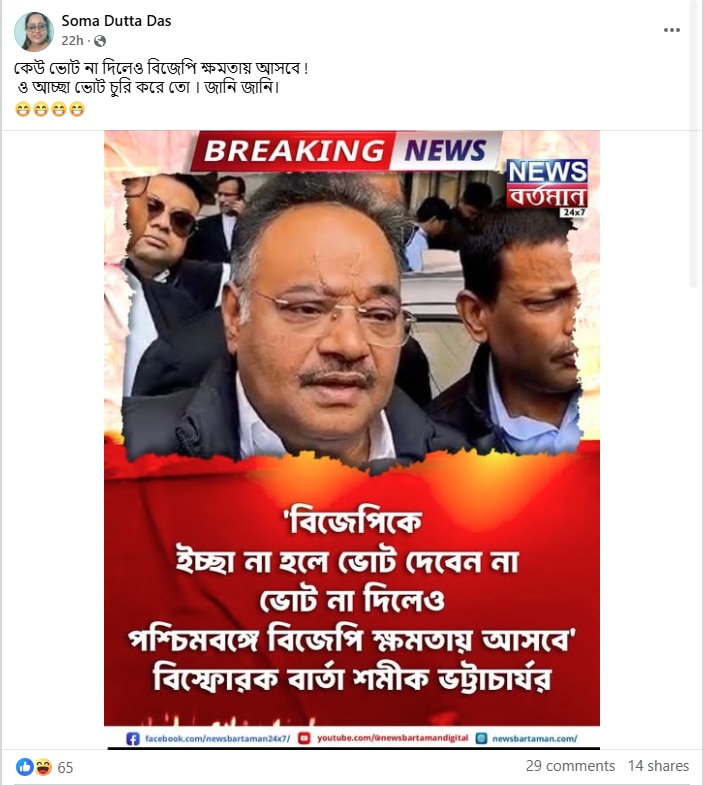Click the blue Like reaction icon

coord(25,766)
